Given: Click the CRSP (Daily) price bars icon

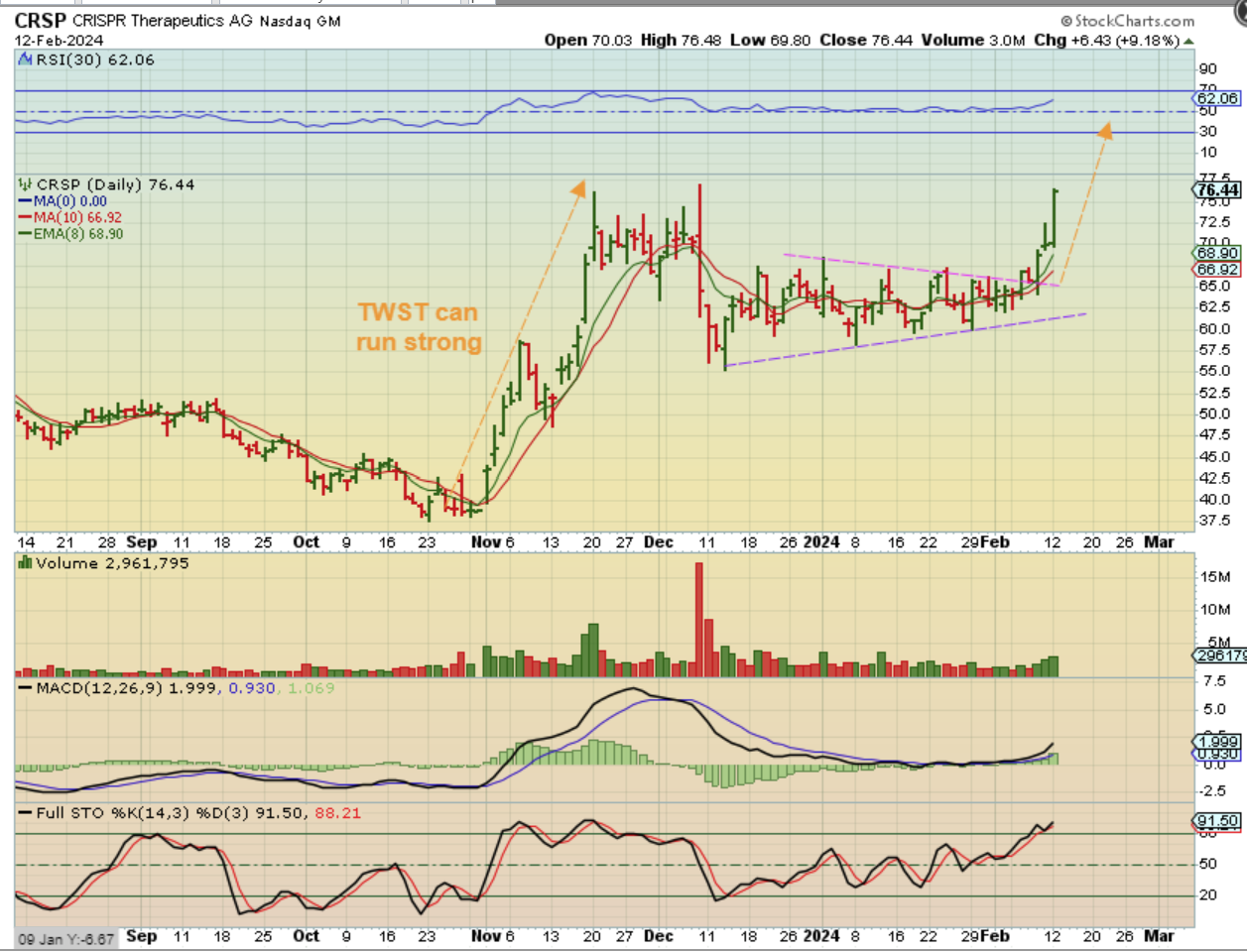Looking at the screenshot, I should (26, 185).
